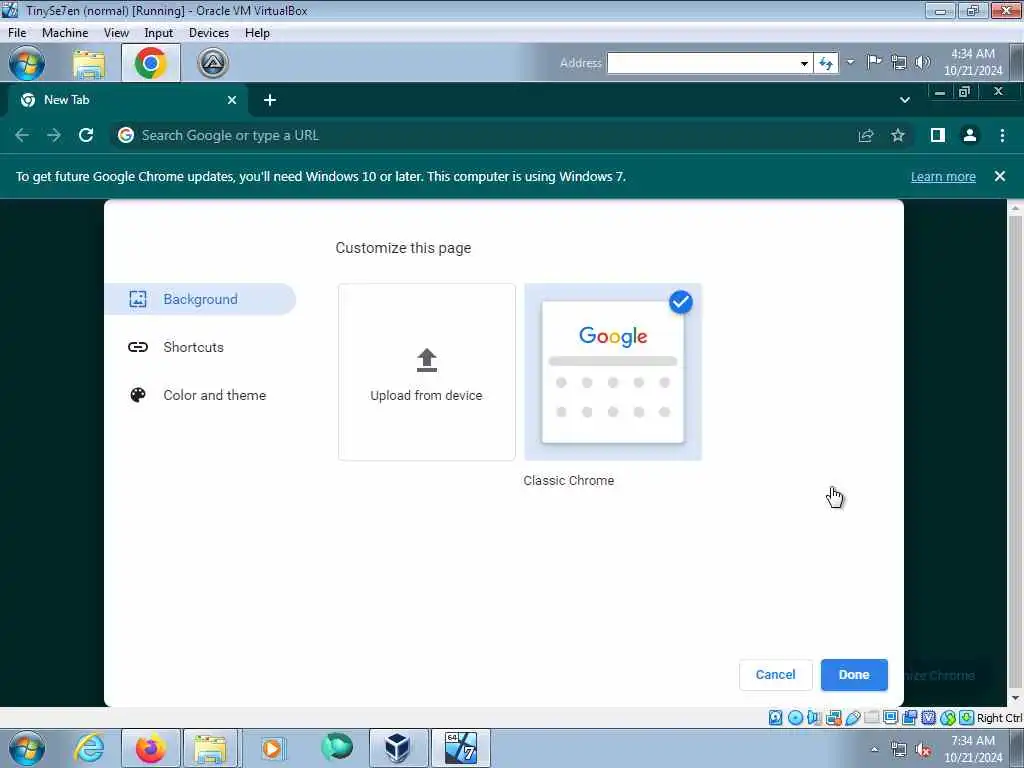Viewport: 1024px width, 768px height.
Task: Click the Cancel button
Action: coord(775,675)
